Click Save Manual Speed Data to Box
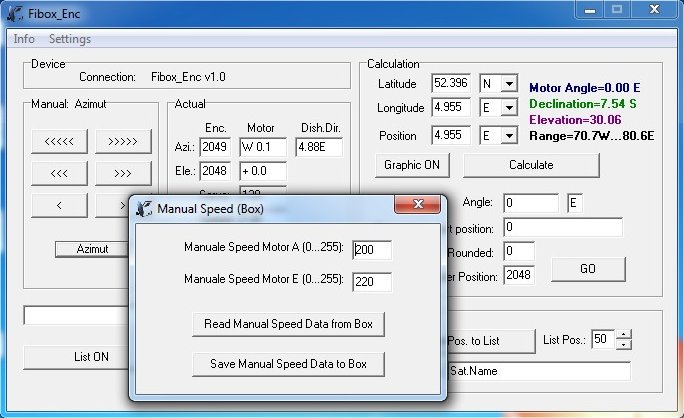 point(288,364)
